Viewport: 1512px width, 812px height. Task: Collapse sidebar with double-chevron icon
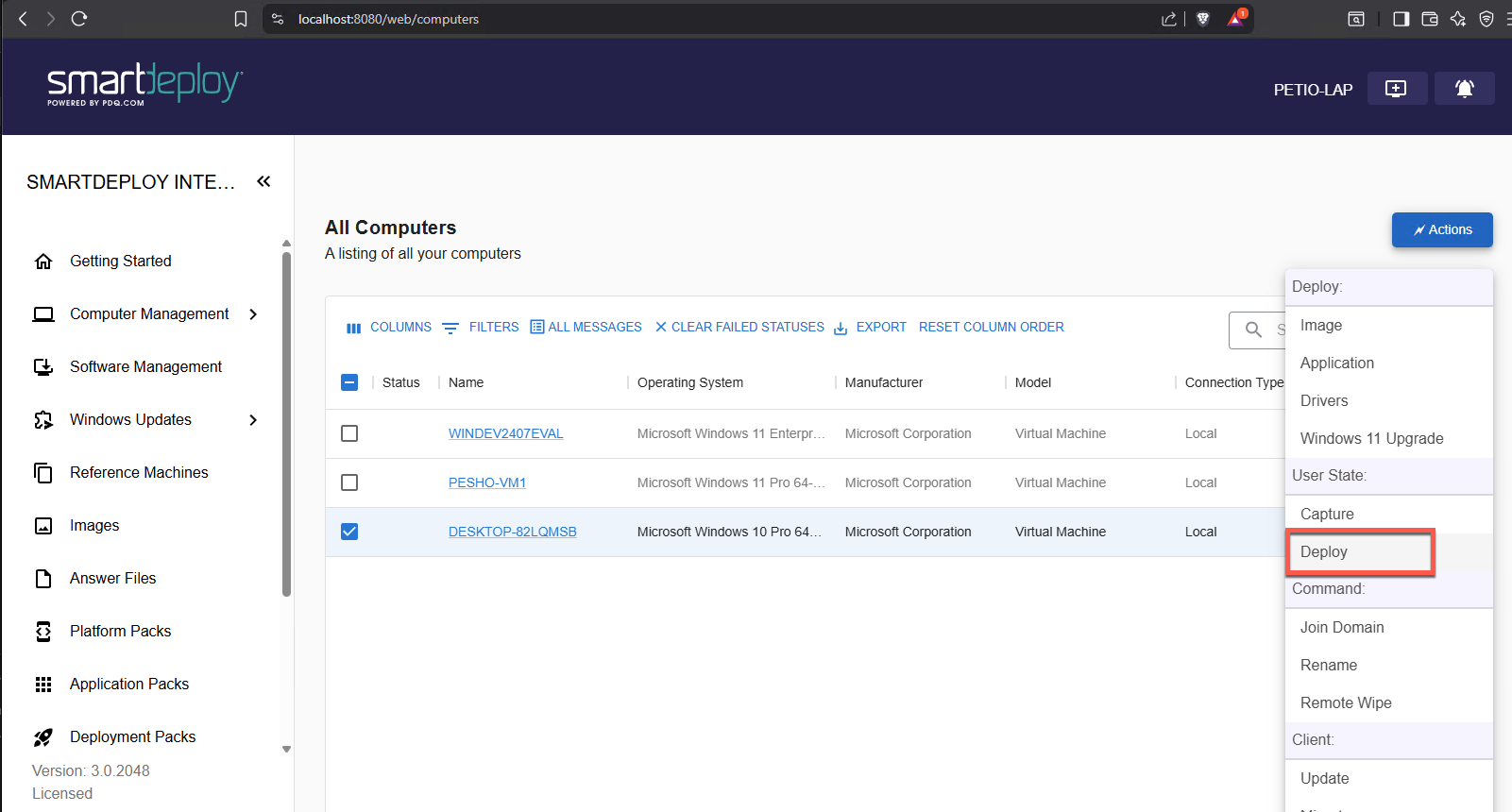263,181
